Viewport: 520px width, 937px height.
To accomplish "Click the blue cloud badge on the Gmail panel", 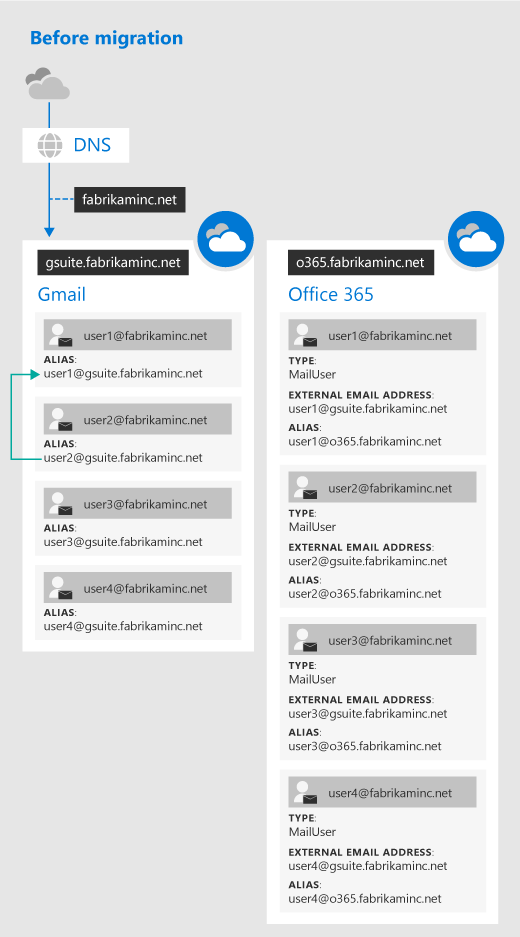I will tap(226, 239).
